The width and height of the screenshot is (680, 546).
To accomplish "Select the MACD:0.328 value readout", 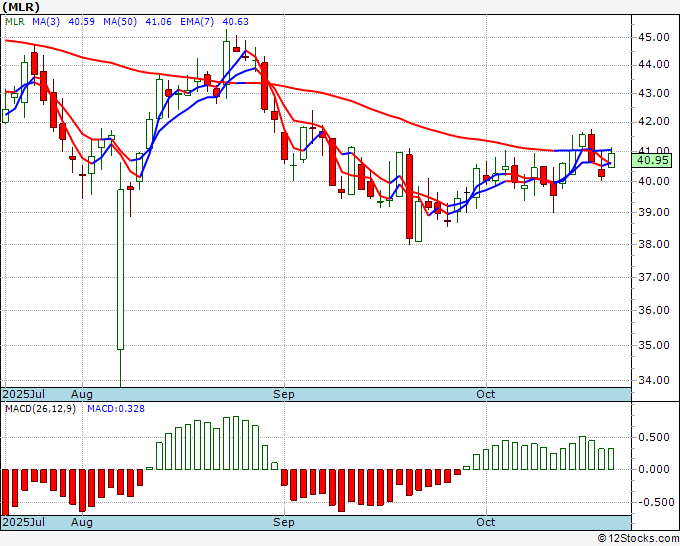I will coord(116,409).
